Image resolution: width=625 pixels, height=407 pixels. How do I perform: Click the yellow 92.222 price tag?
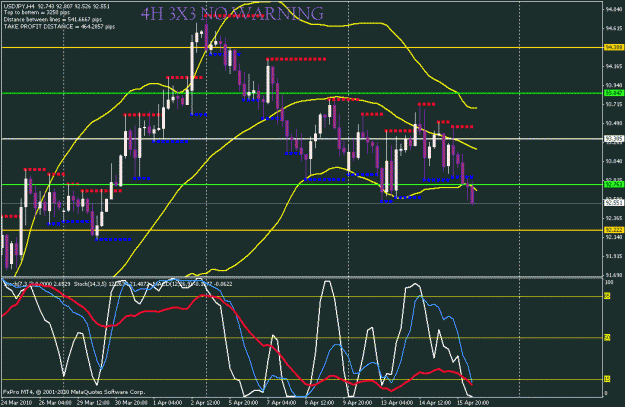614,230
